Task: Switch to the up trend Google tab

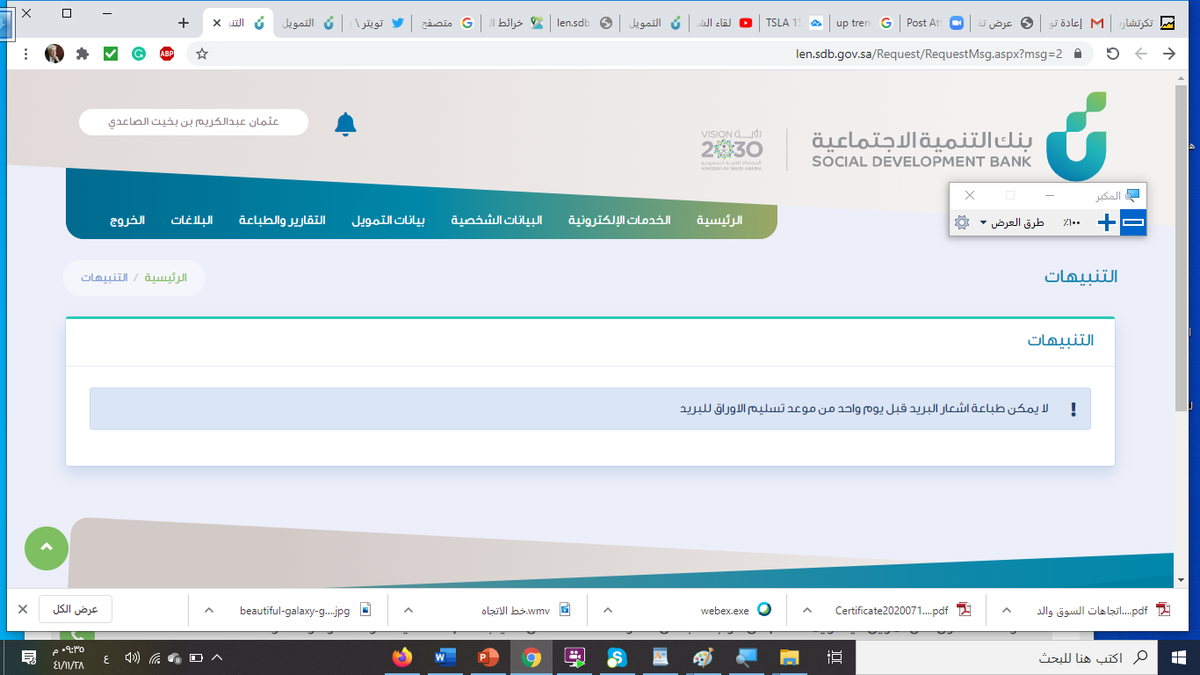Action: tap(863, 22)
